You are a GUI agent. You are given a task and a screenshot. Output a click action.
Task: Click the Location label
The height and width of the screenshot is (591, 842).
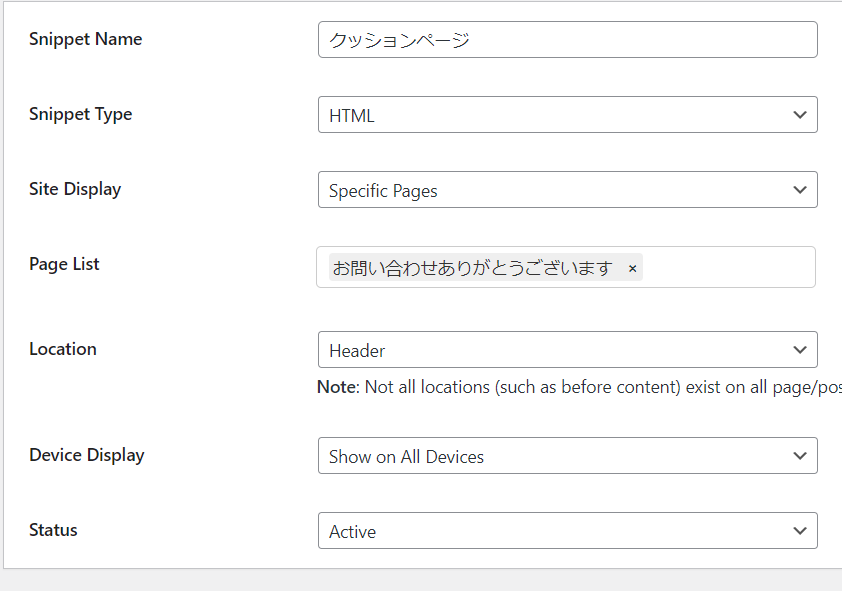[63, 349]
